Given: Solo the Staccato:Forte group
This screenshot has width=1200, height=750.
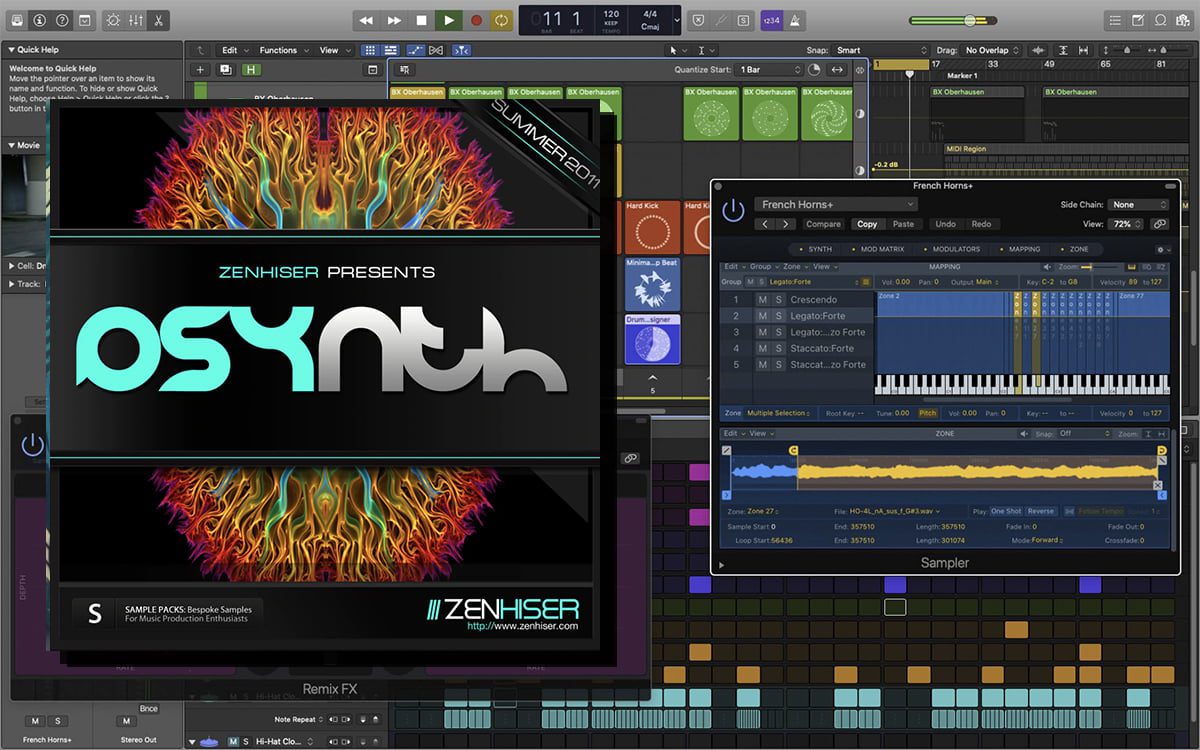Looking at the screenshot, I should (x=779, y=348).
